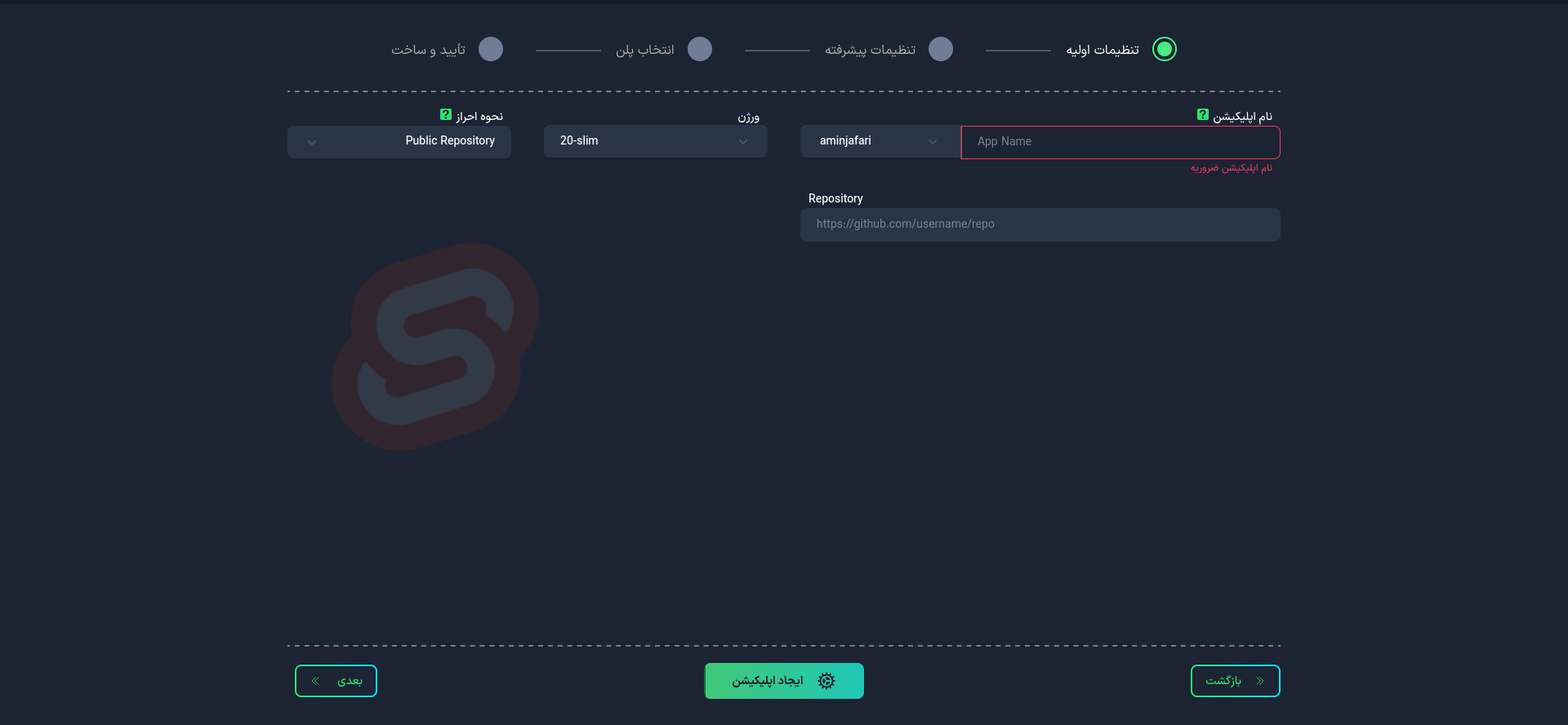This screenshot has width=1568, height=725.
Task: Click the chevron arrow of the version dropdown
Action: [743, 142]
